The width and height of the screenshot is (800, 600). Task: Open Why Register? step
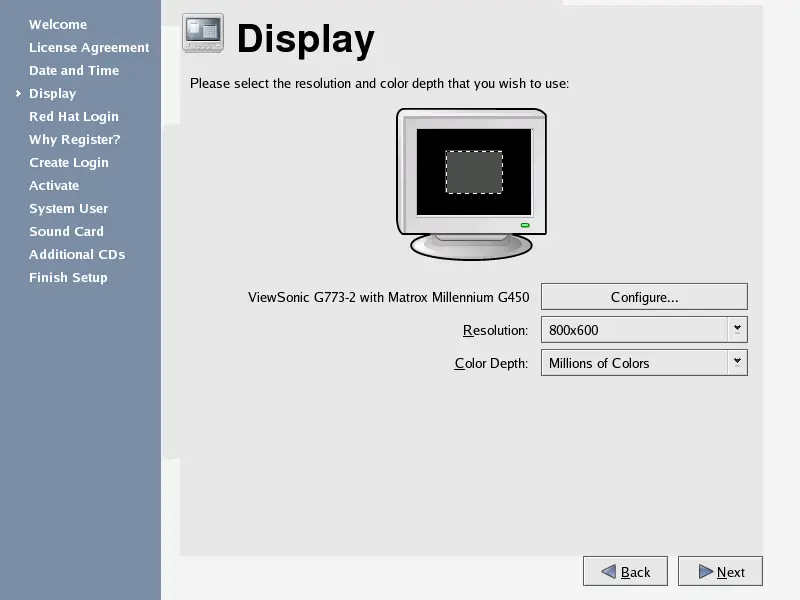74,140
